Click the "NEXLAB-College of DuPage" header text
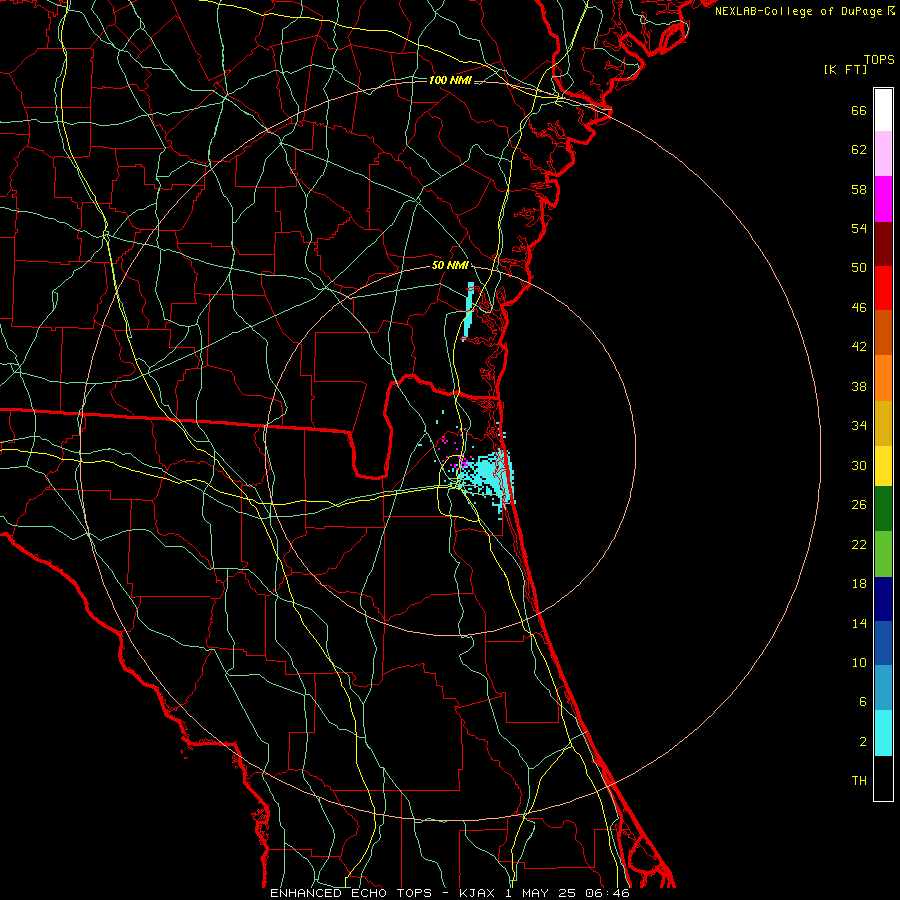The height and width of the screenshot is (900, 900). pos(798,11)
